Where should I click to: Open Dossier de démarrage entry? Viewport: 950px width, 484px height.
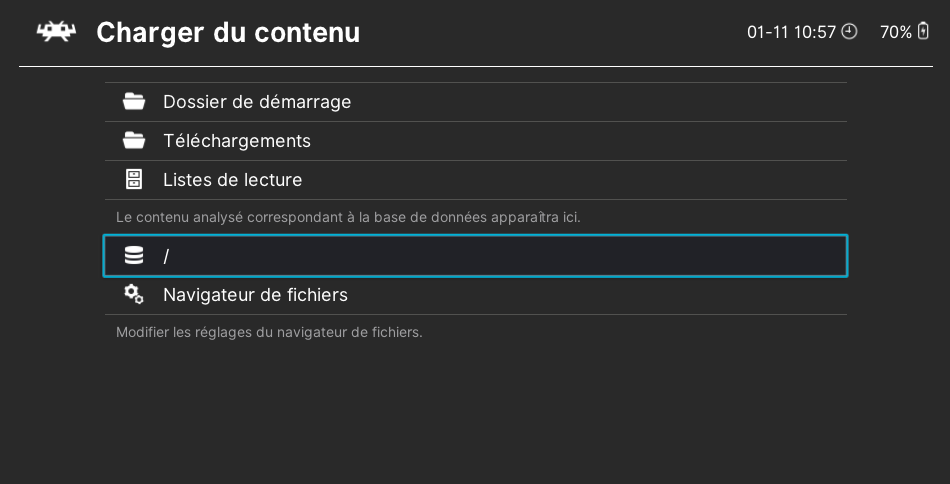click(476, 102)
